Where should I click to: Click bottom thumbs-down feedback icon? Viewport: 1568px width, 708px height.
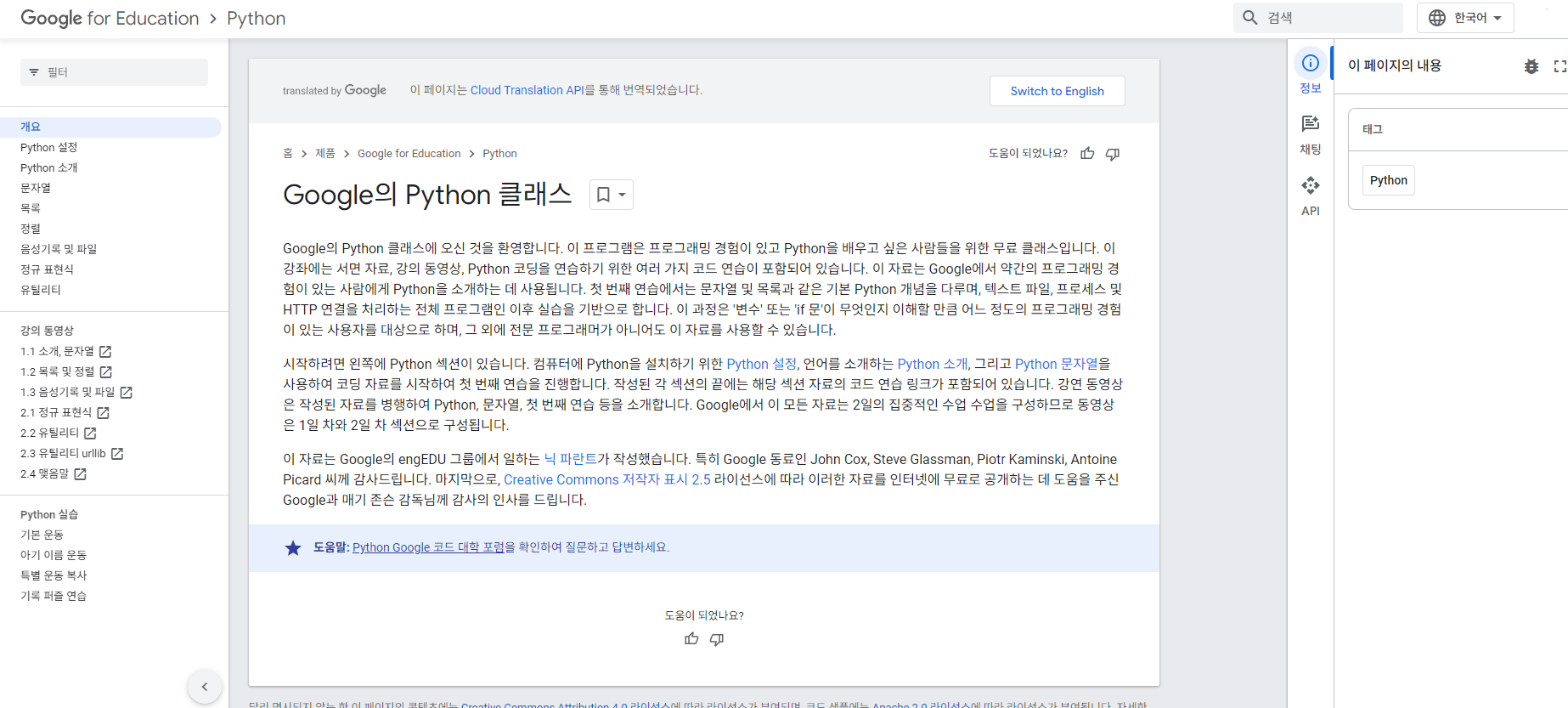(717, 639)
